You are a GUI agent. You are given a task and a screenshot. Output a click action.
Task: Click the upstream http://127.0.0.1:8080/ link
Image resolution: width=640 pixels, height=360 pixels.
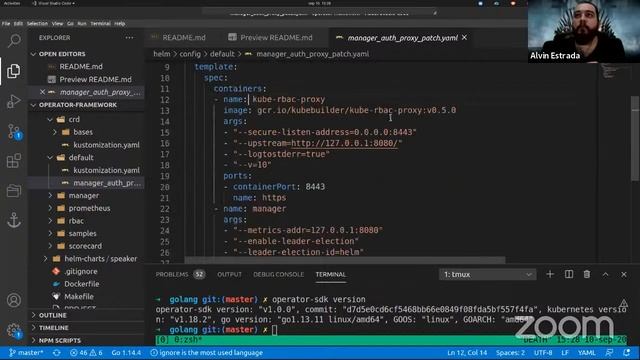point(344,143)
